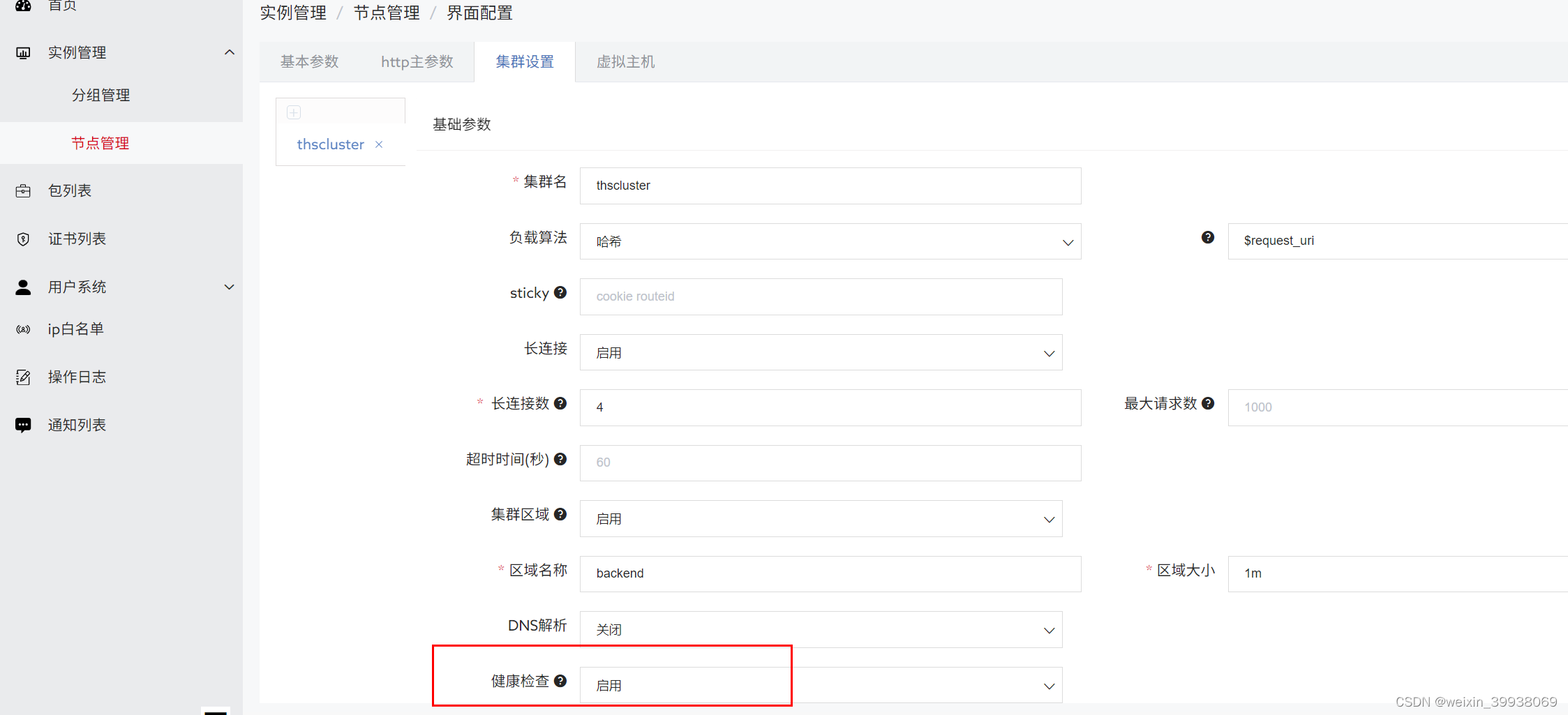This screenshot has height=715, width=1568.
Task: Click the 区域大小 field containing 1m
Action: click(x=1398, y=573)
